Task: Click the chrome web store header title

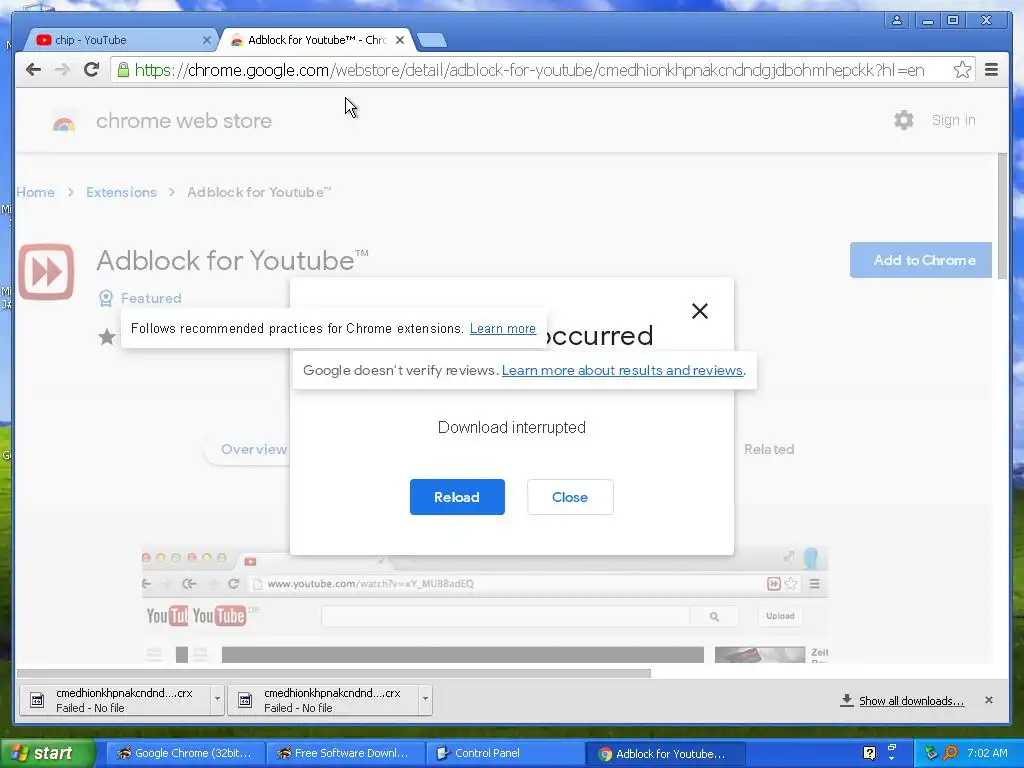Action: [184, 121]
